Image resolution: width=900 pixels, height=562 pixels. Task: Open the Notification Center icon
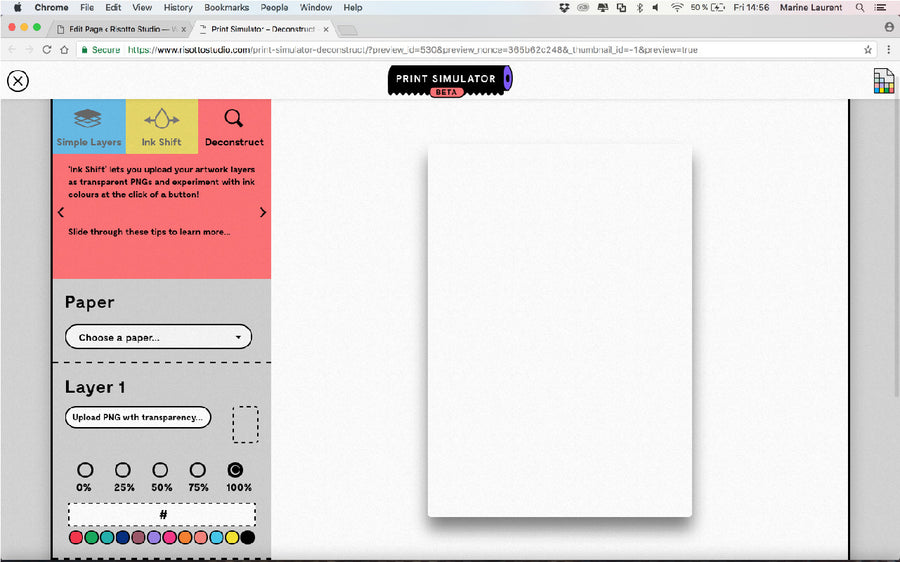880,7
